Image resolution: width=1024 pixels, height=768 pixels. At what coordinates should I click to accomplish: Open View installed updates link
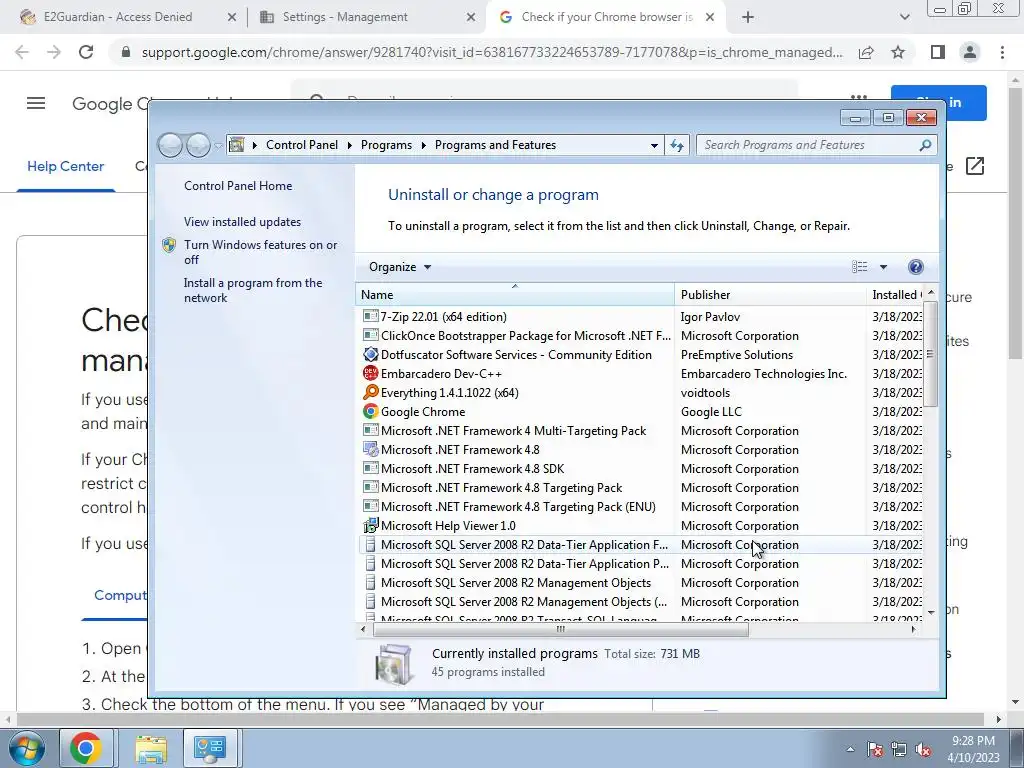(x=242, y=221)
